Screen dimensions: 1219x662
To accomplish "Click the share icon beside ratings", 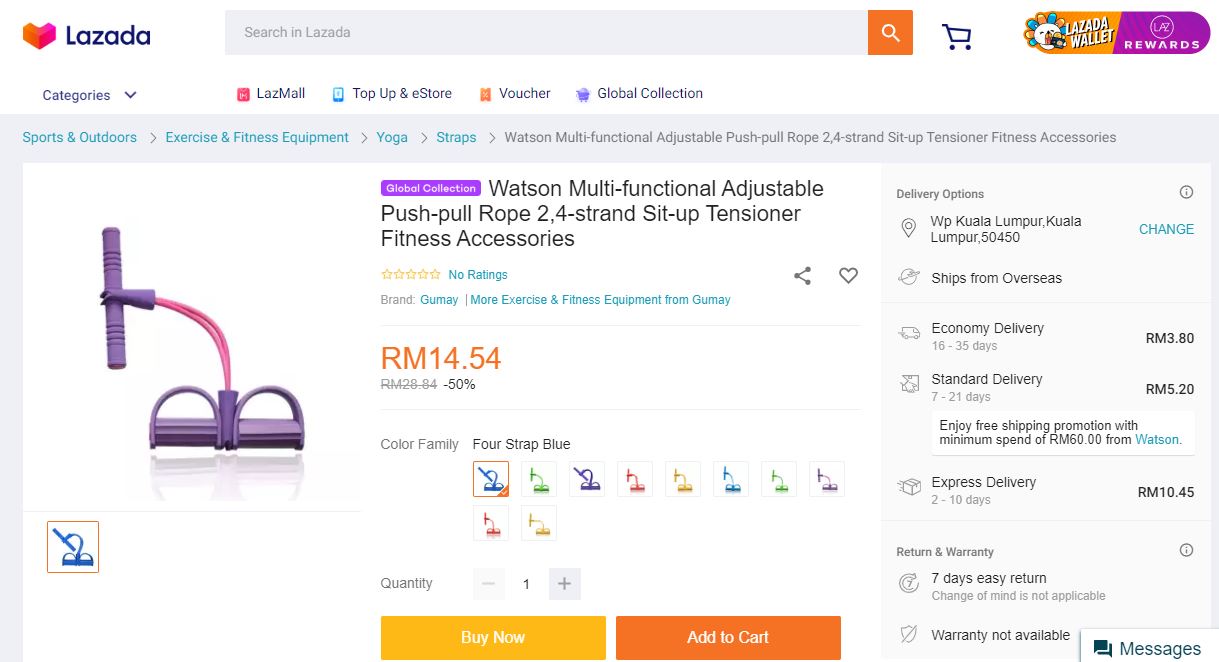I will tap(802, 276).
